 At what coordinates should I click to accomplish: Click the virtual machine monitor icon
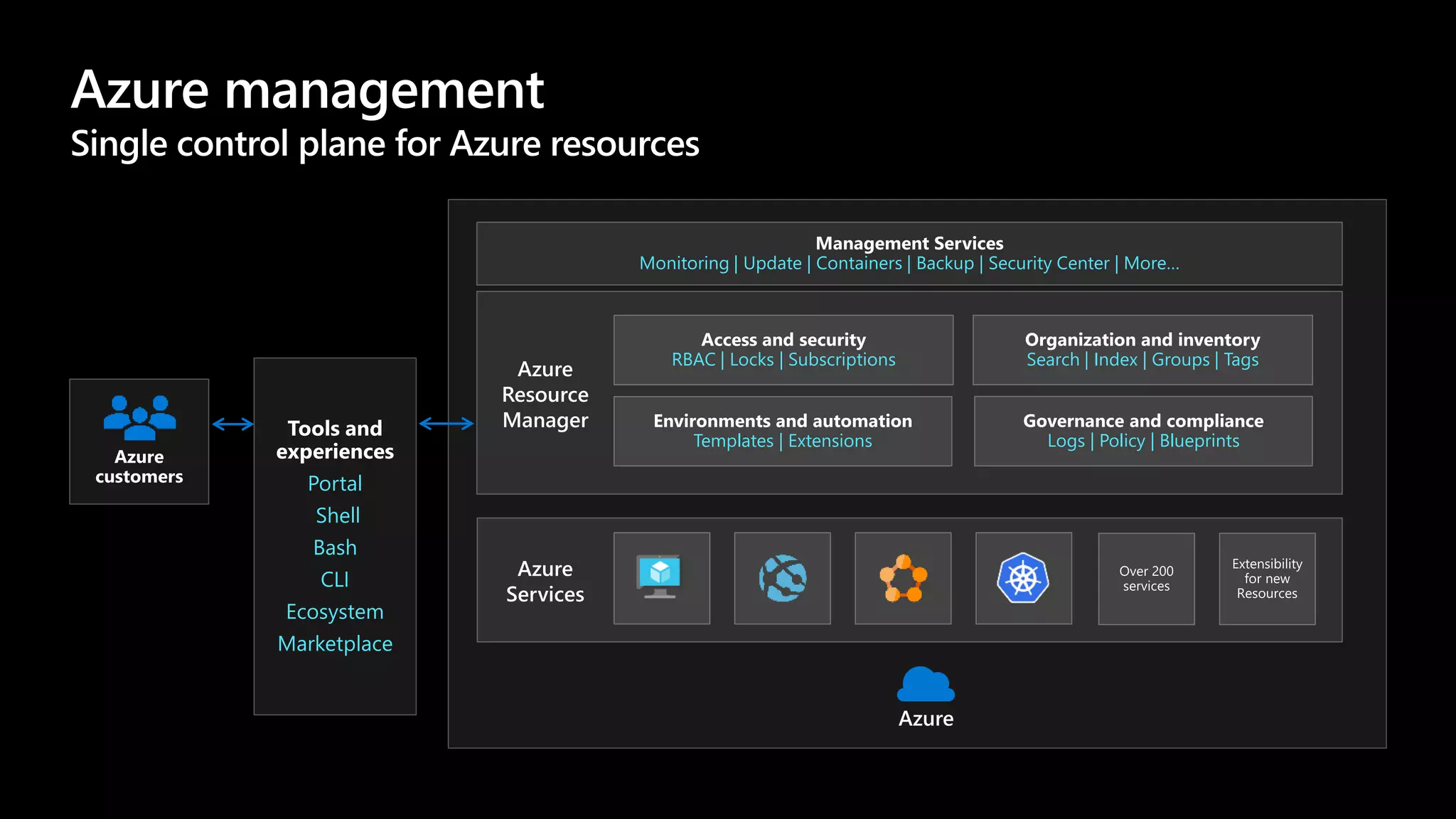pyautogui.click(x=660, y=577)
